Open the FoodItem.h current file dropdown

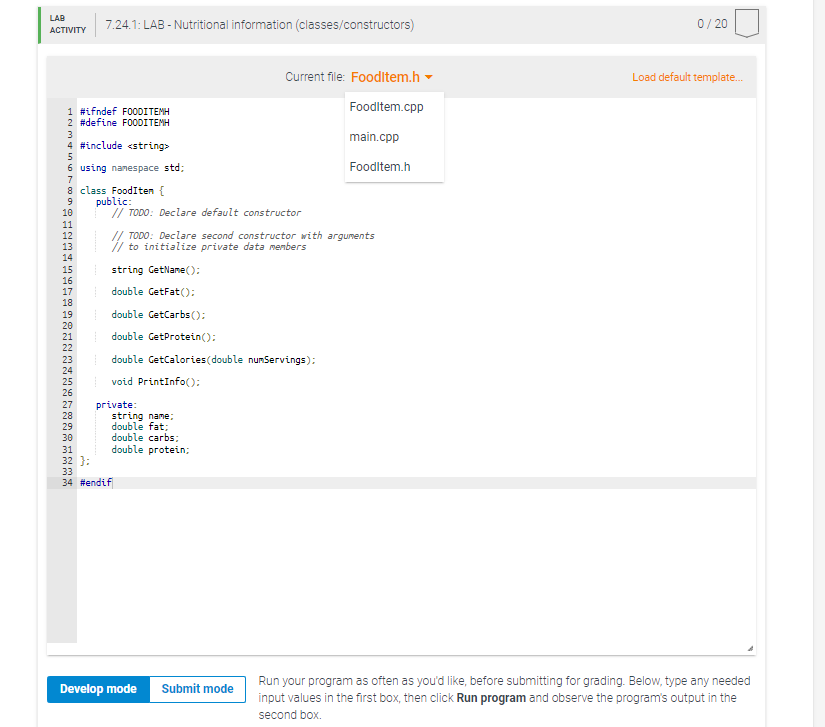(x=391, y=77)
